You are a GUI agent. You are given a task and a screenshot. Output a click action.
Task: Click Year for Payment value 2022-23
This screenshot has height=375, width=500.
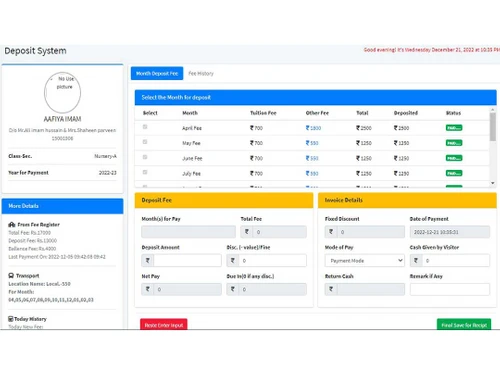click(x=108, y=173)
